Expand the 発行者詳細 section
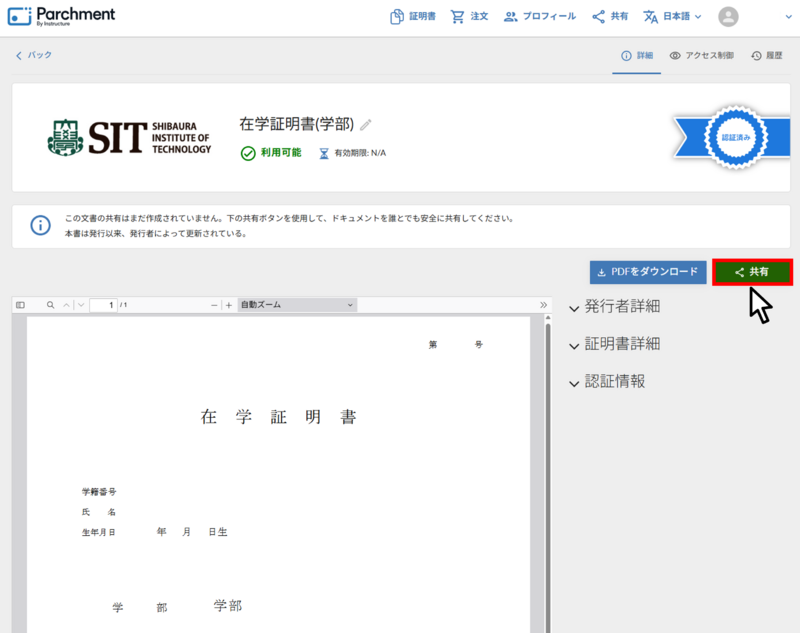The width and height of the screenshot is (800, 633). pyautogui.click(x=614, y=307)
